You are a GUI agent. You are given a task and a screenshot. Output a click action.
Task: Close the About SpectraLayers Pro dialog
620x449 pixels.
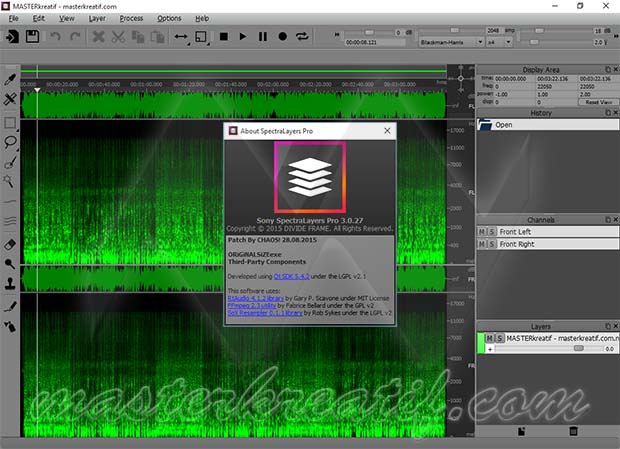(387, 131)
